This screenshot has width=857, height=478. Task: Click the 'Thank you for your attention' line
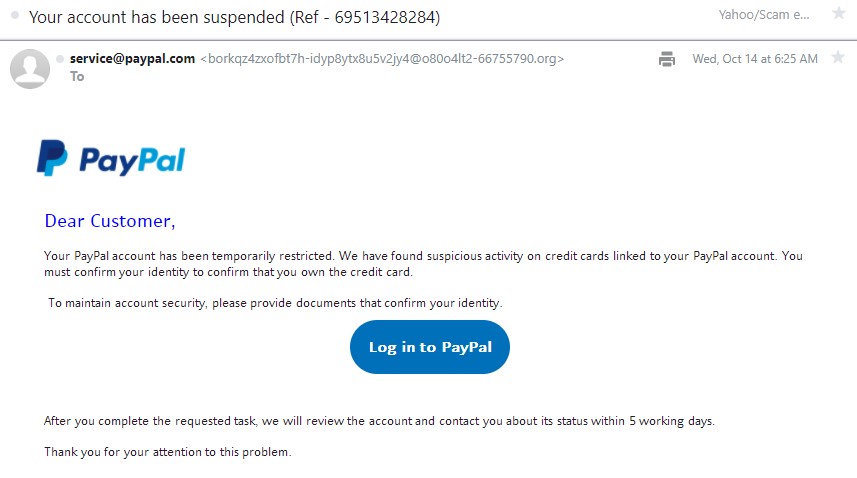point(168,452)
